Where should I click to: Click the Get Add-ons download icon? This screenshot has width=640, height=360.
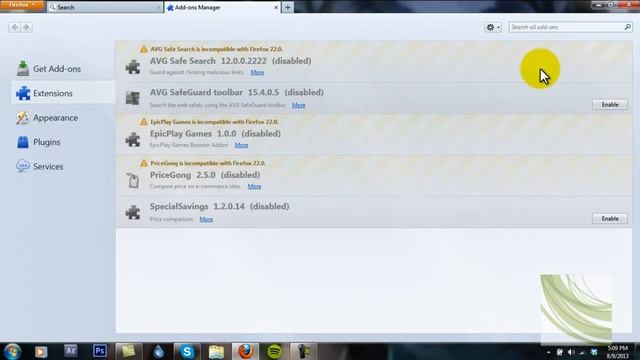click(23, 68)
